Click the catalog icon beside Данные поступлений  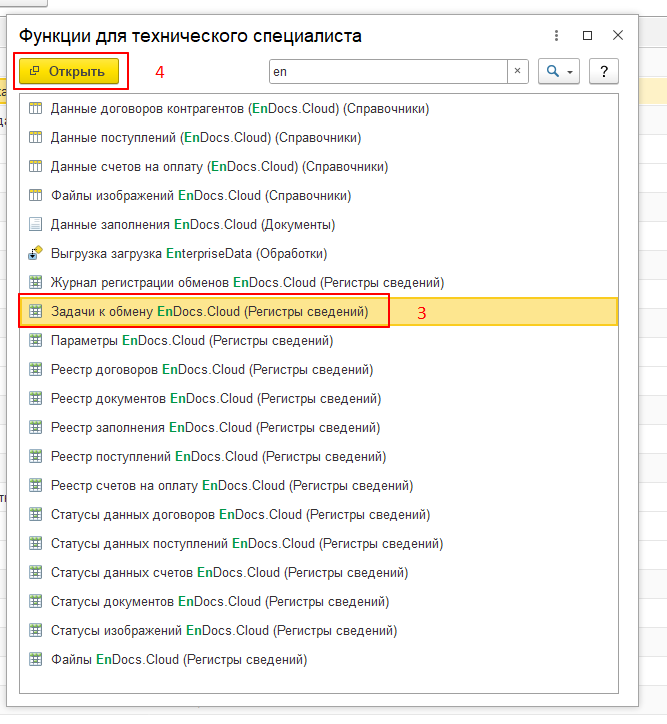point(36,138)
